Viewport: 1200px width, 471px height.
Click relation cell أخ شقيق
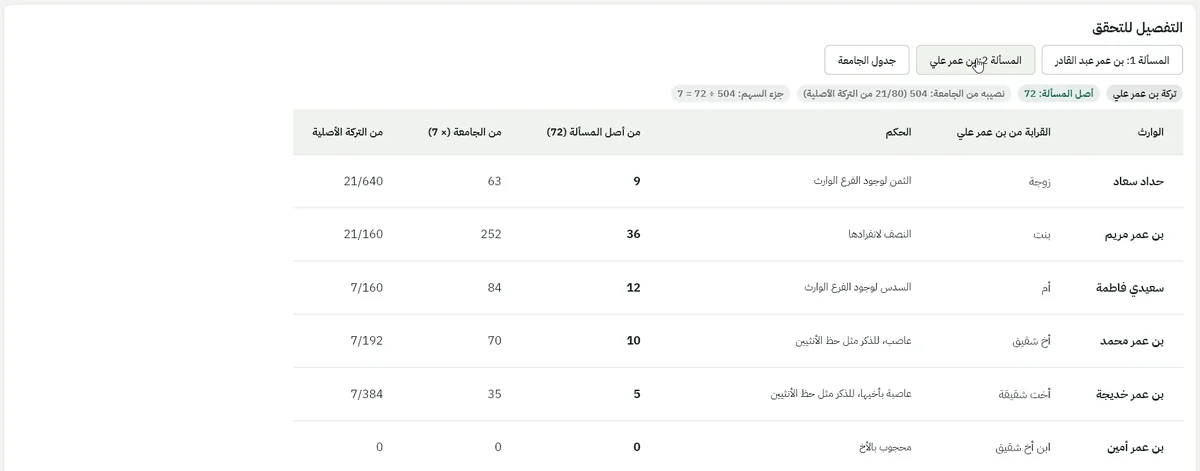1033,341
